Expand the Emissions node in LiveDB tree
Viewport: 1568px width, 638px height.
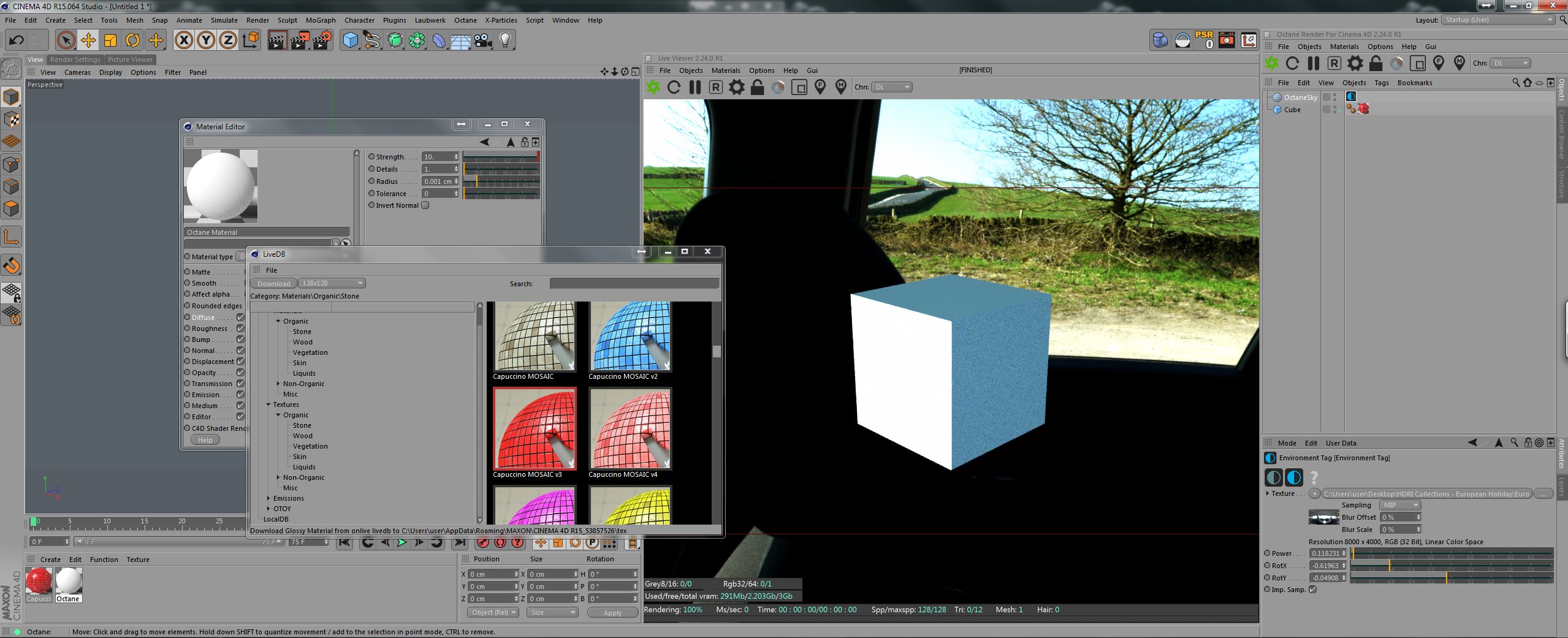268,498
